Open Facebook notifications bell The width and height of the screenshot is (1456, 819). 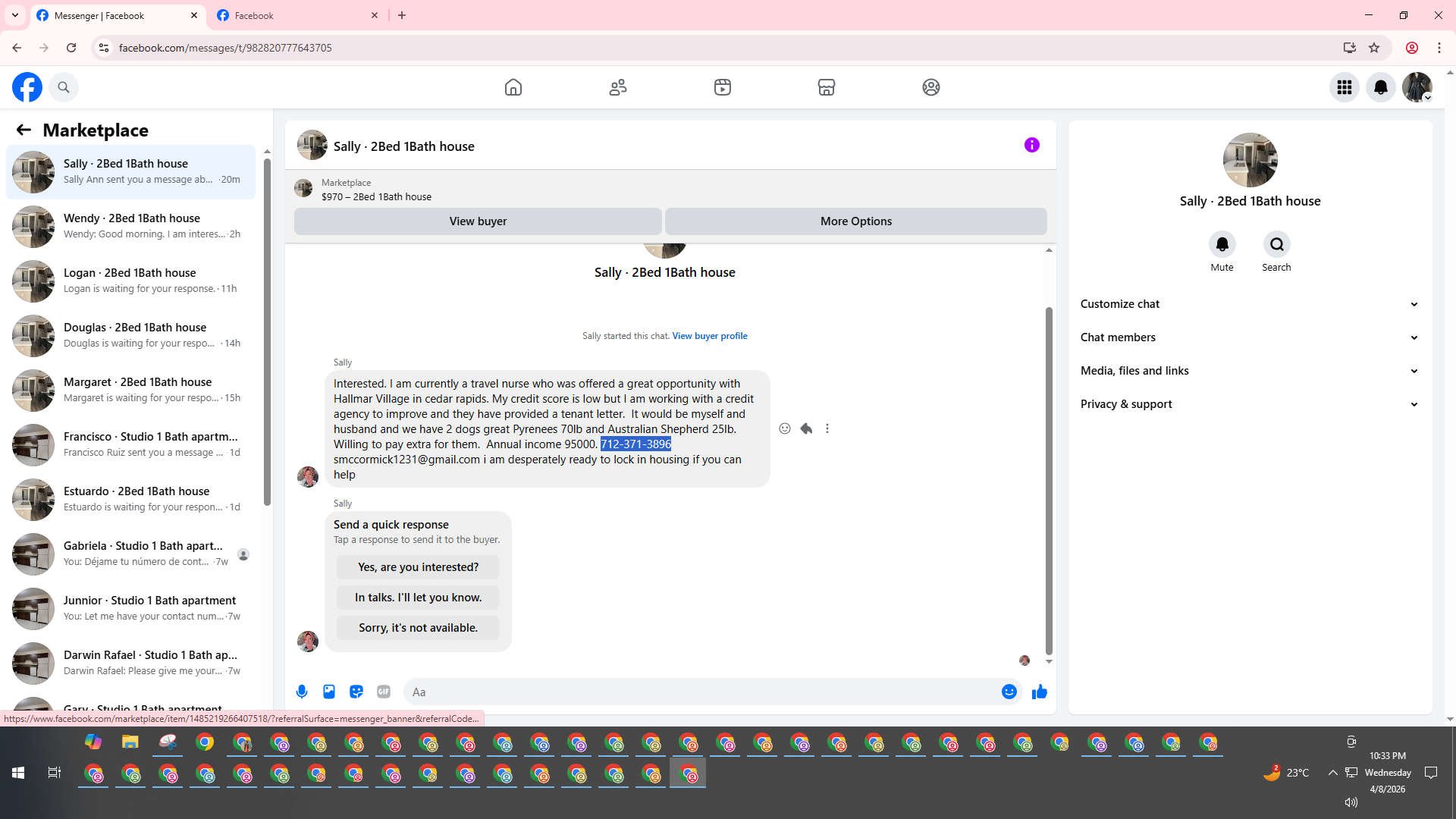(1380, 87)
